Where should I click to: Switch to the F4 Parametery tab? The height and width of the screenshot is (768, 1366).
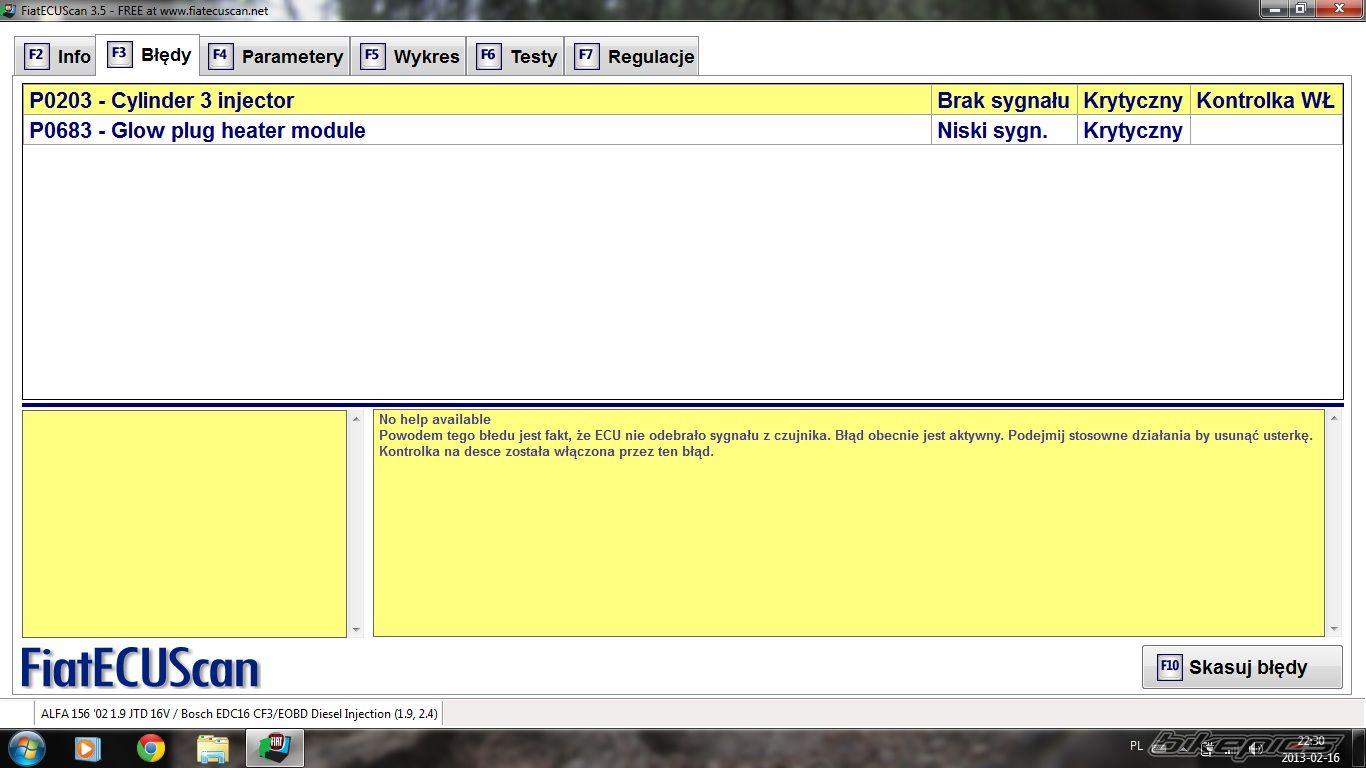pyautogui.click(x=276, y=56)
